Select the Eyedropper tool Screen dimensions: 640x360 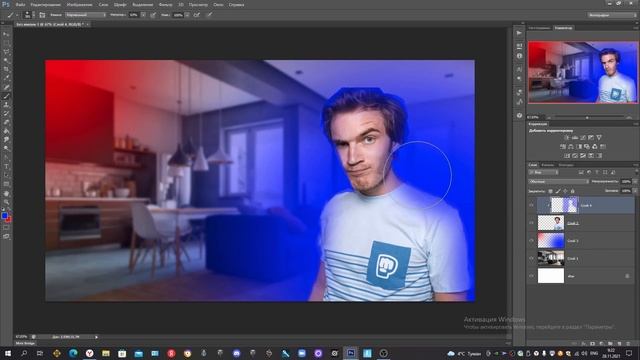(6, 78)
